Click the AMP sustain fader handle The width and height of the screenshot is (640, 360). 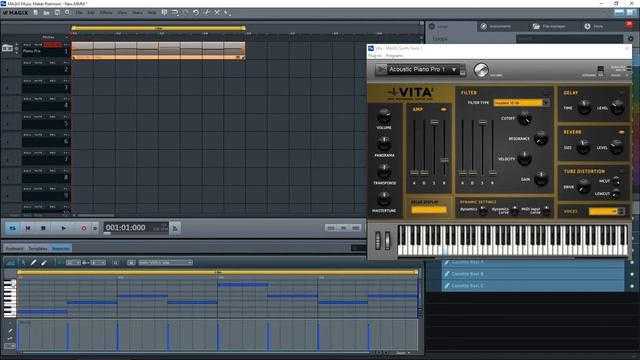click(434, 122)
